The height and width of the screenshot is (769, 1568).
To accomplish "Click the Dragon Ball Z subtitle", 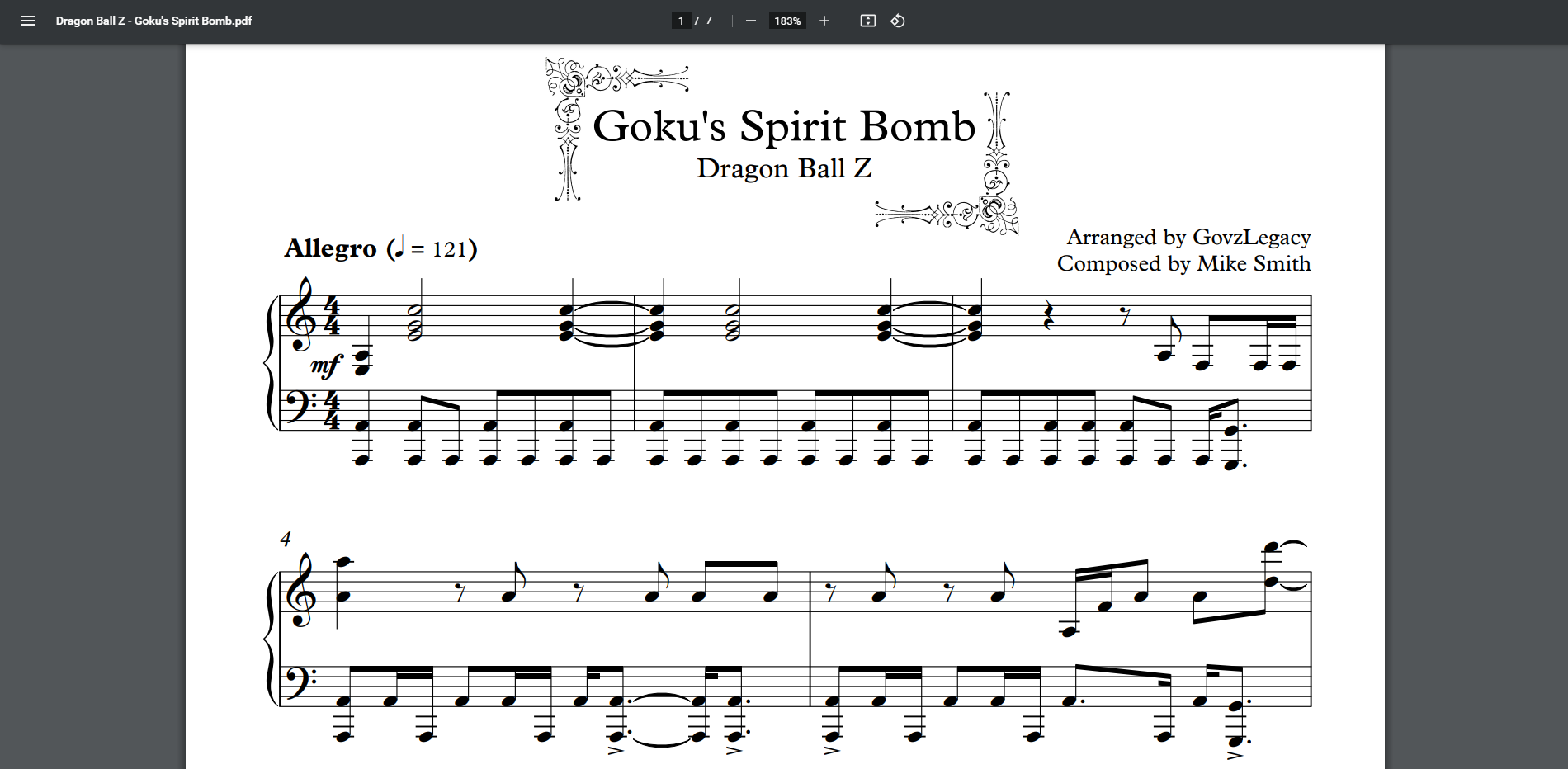I will (x=783, y=168).
